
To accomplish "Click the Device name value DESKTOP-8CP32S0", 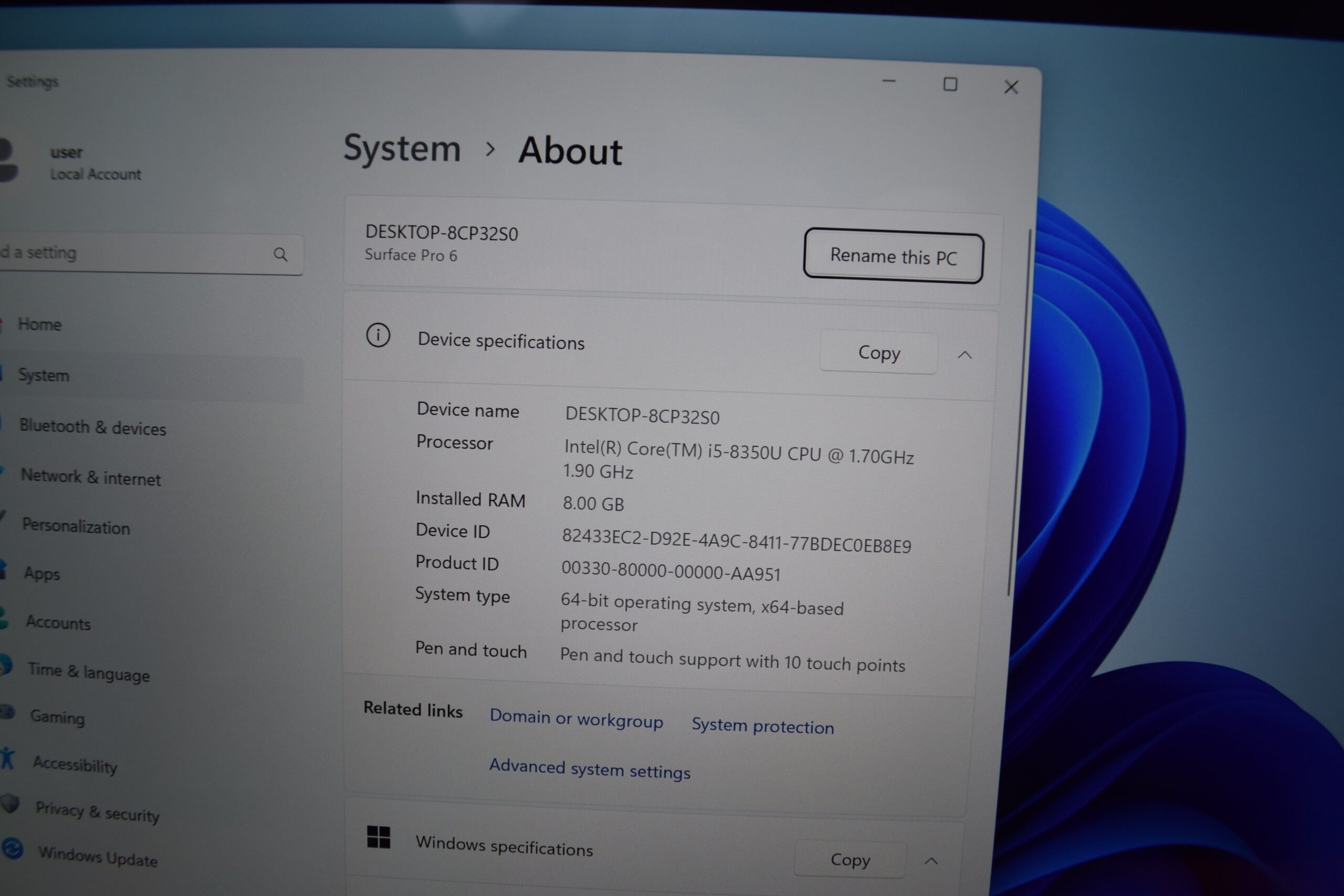I will 642,415.
